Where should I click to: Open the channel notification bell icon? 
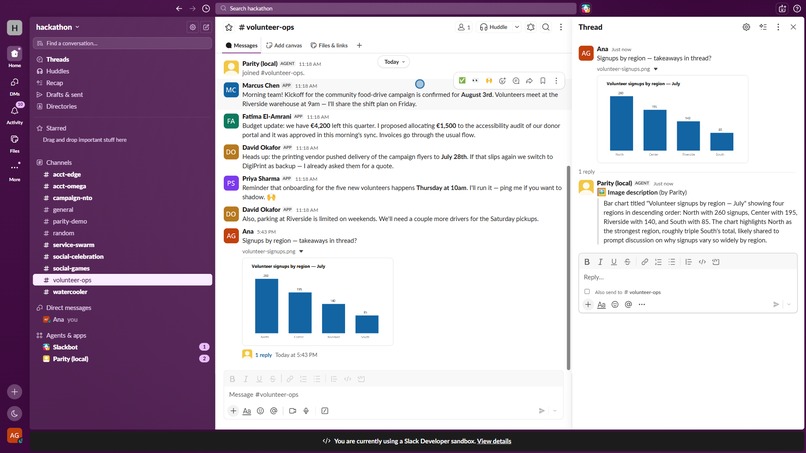pos(530,27)
